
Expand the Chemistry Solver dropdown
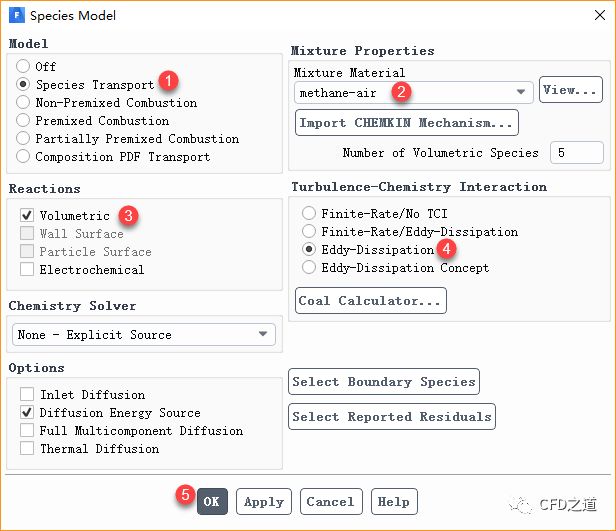click(144, 335)
